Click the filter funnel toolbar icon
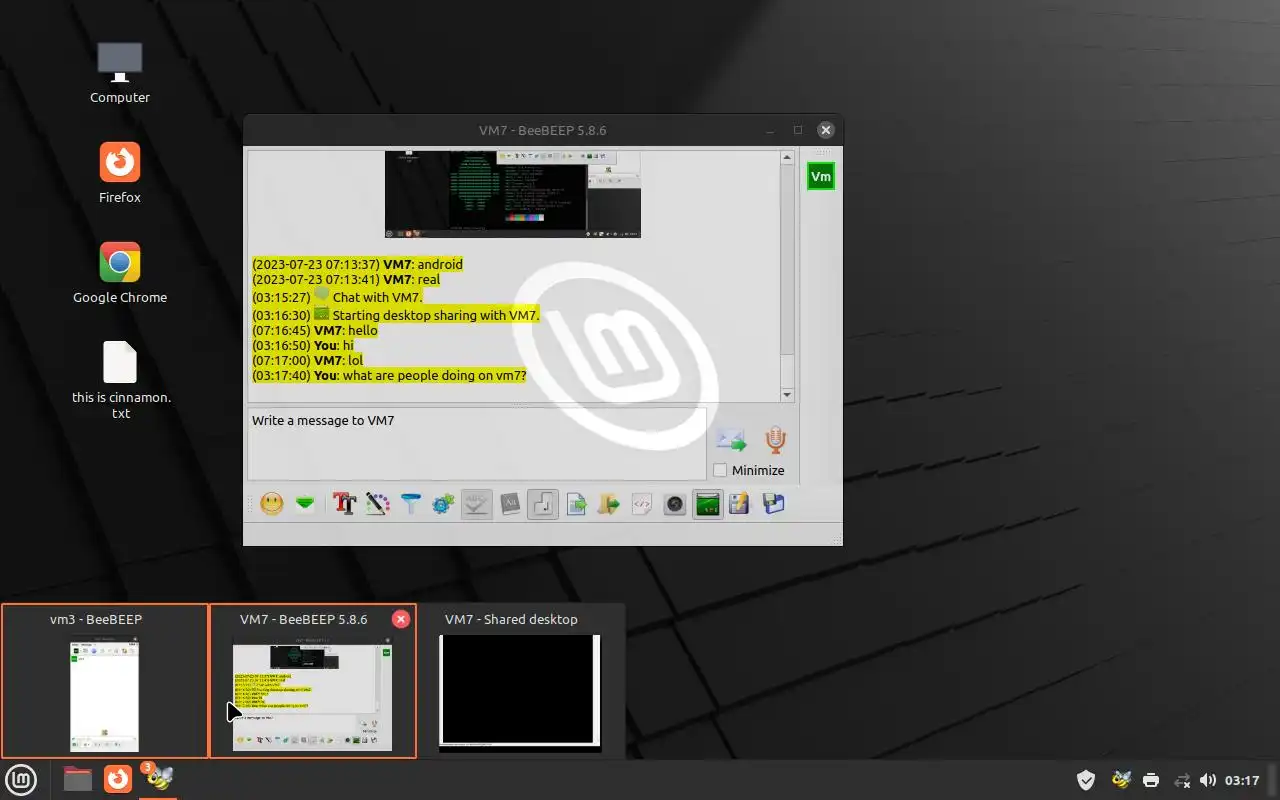Image resolution: width=1280 pixels, height=800 pixels. click(x=411, y=504)
